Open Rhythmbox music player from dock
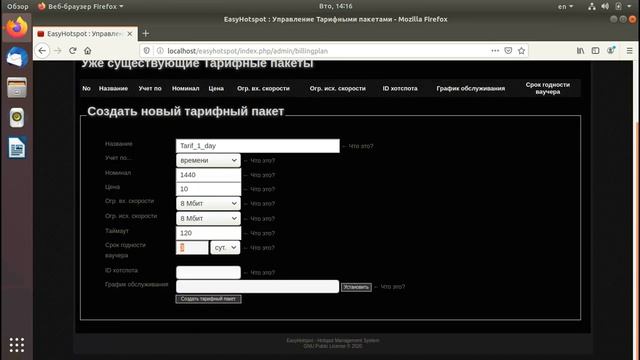The height and width of the screenshot is (360, 640). point(17,118)
